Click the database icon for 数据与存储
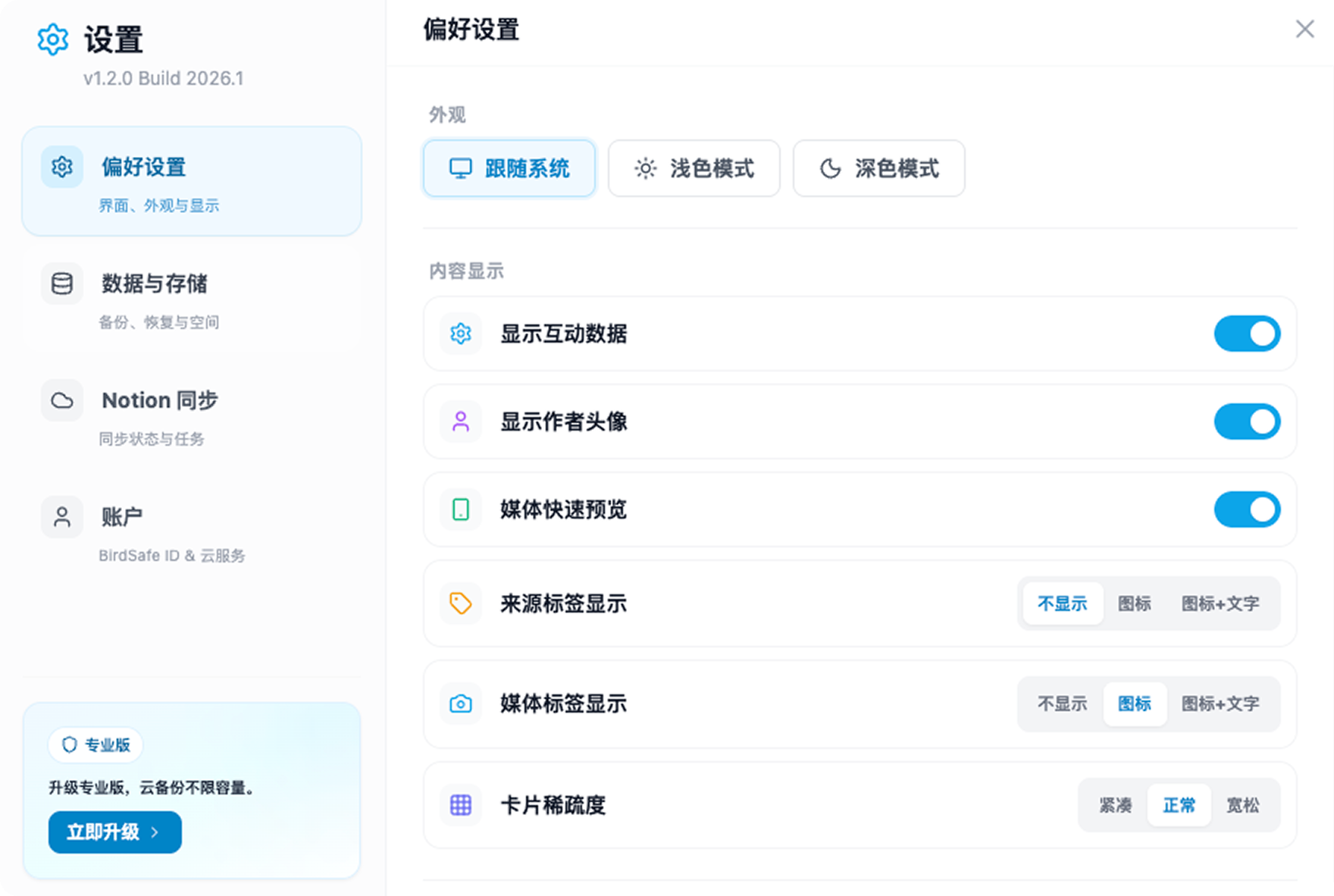This screenshot has width=1334, height=896. (x=62, y=284)
